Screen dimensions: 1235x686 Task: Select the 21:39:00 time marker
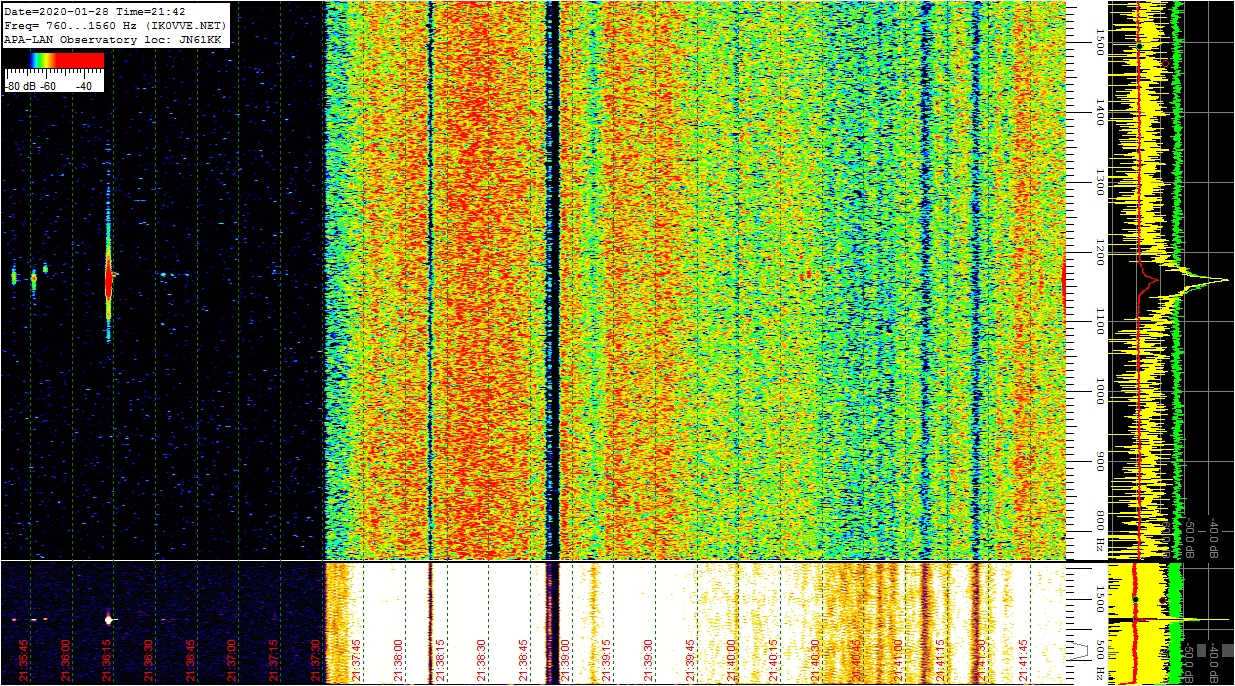[566, 660]
